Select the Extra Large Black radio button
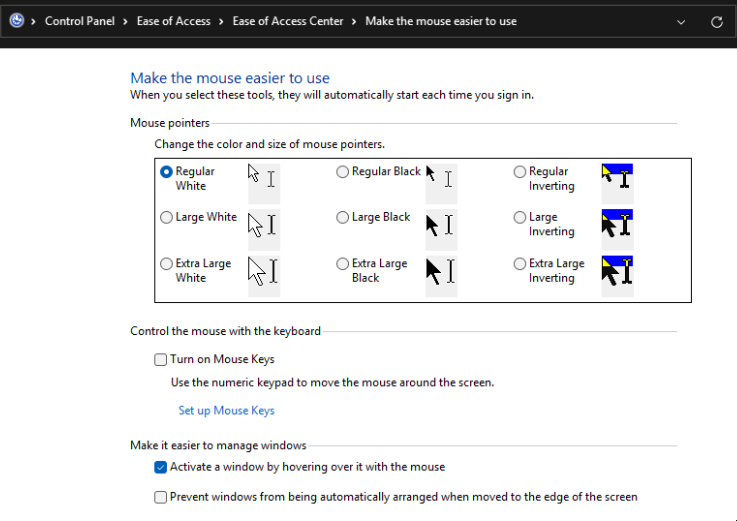The width and height of the screenshot is (737, 521). pos(343,264)
